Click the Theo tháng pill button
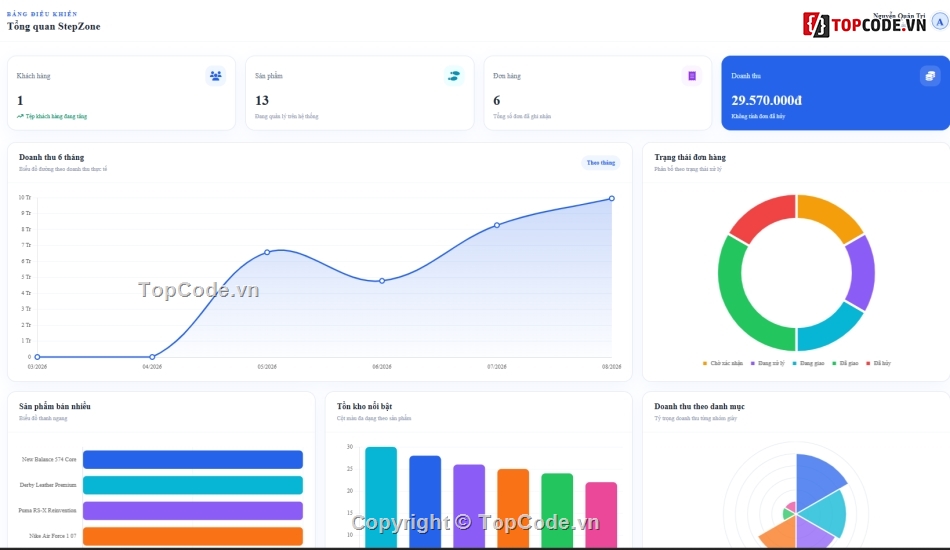The image size is (950, 550). tap(600, 162)
